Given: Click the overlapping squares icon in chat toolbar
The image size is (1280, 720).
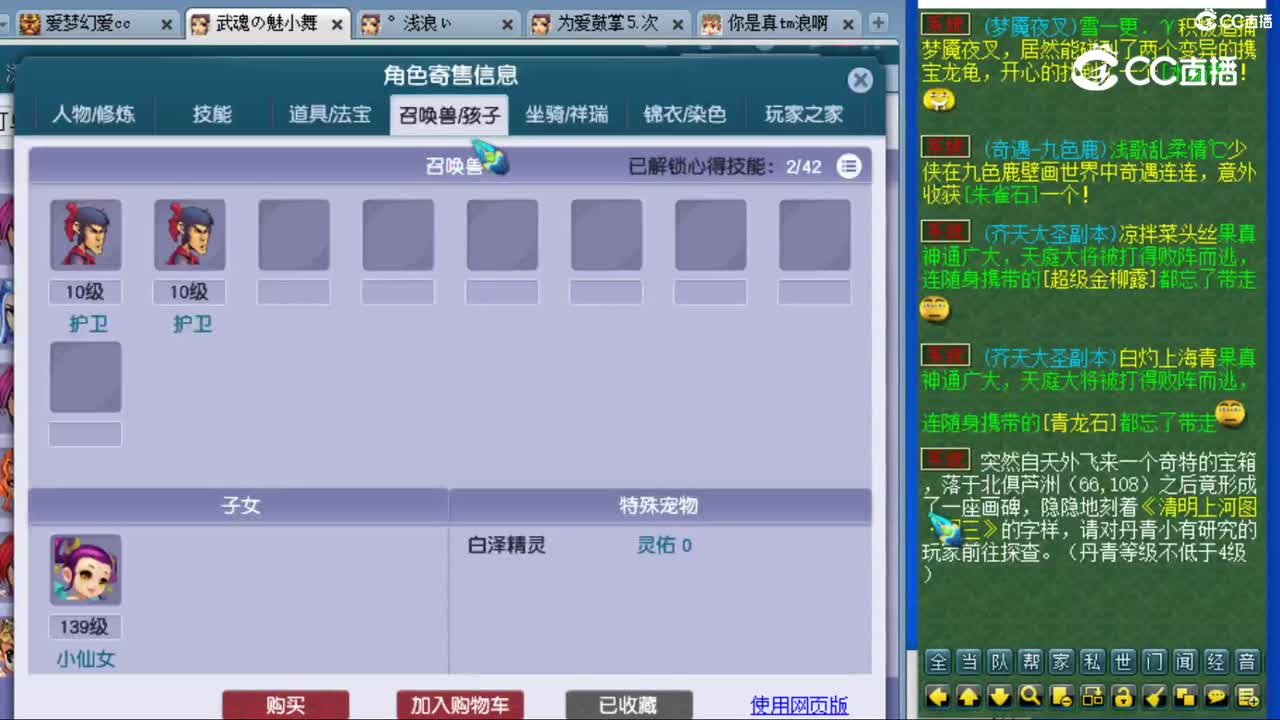Looking at the screenshot, I should coord(1185,696).
